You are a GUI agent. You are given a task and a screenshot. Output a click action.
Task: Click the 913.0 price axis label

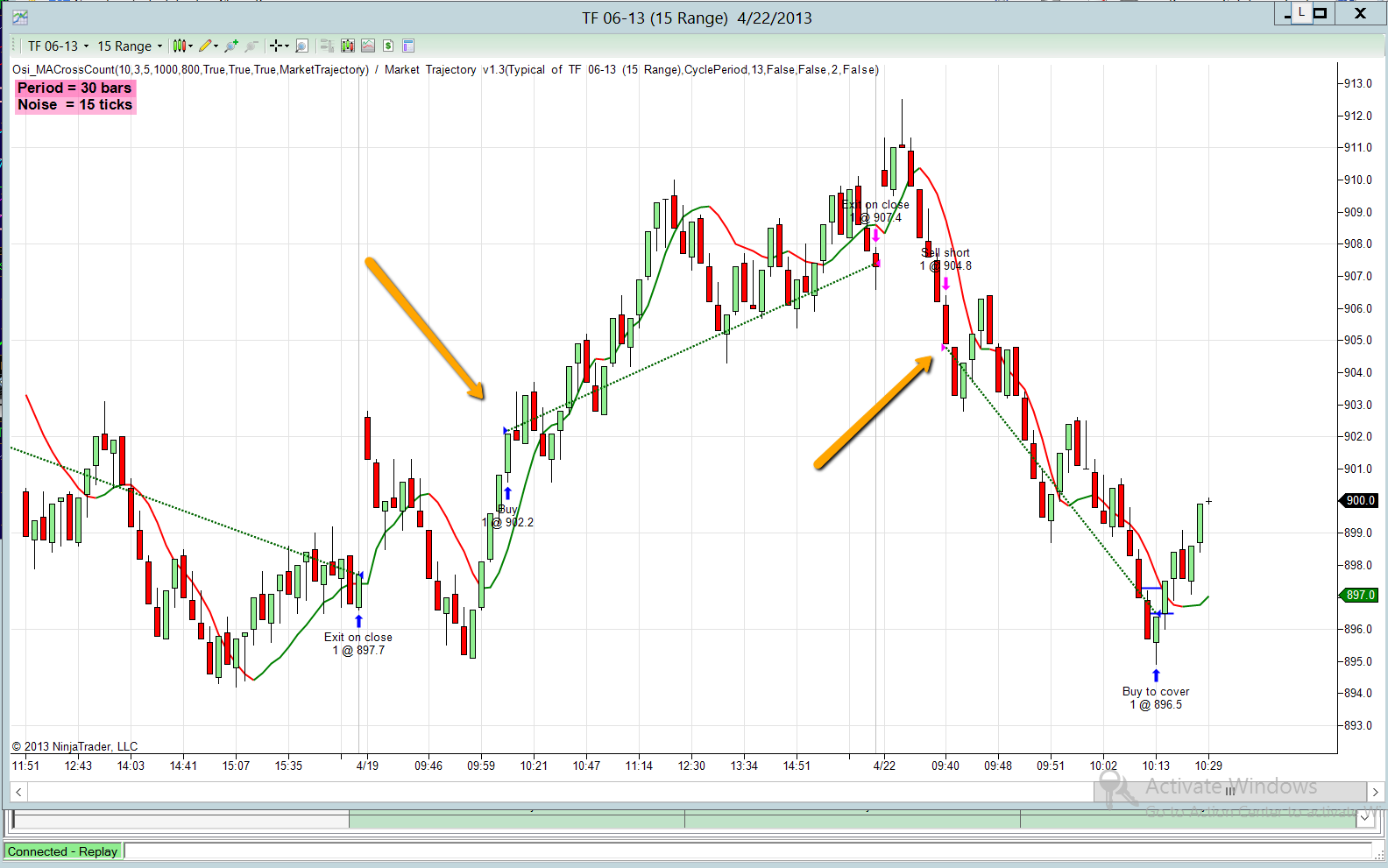pyautogui.click(x=1358, y=83)
